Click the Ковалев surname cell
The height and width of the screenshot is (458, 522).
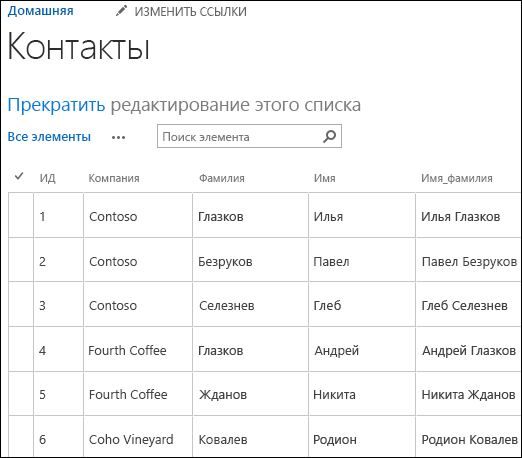click(251, 437)
